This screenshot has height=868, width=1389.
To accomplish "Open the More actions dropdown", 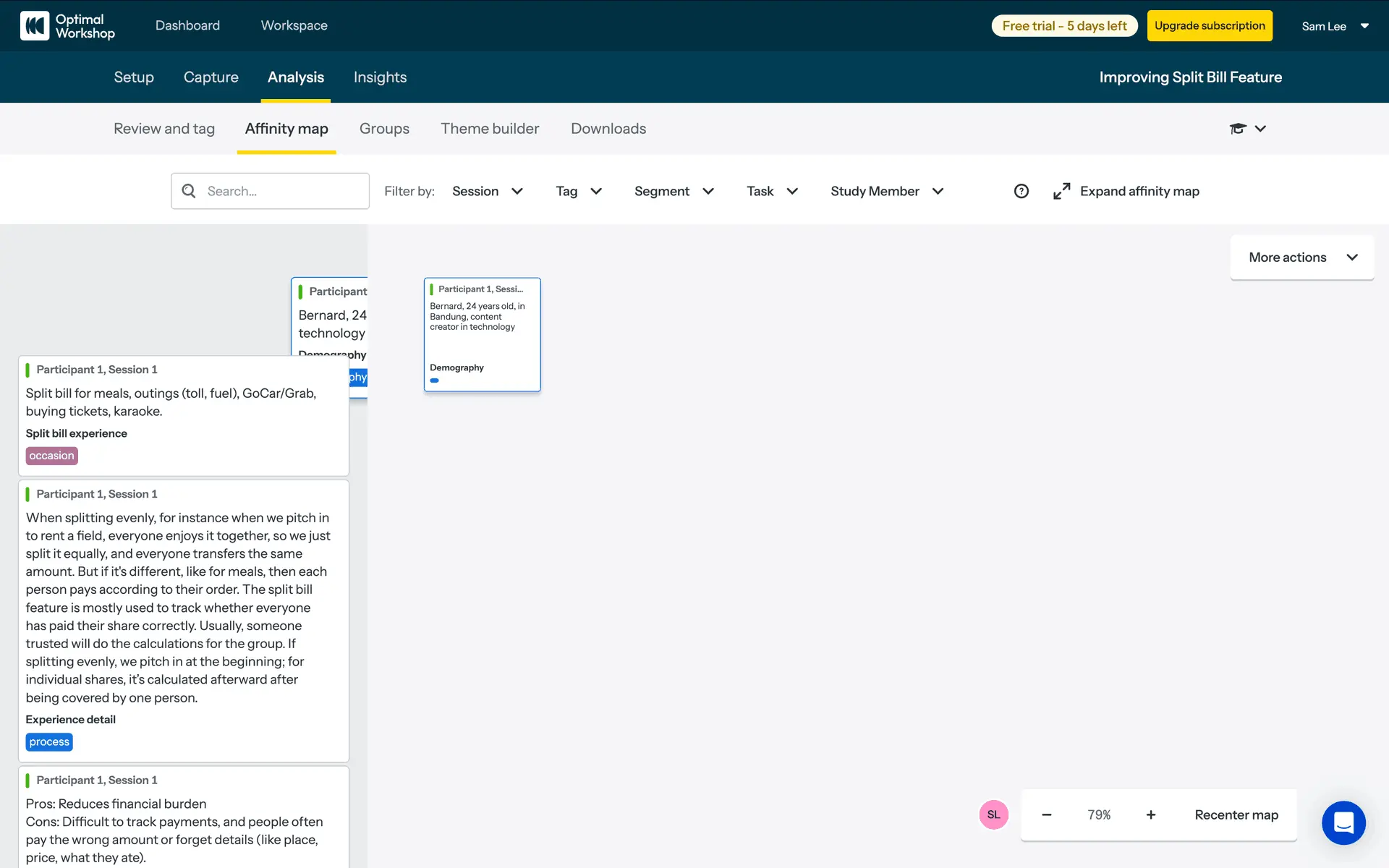I will (x=1301, y=258).
